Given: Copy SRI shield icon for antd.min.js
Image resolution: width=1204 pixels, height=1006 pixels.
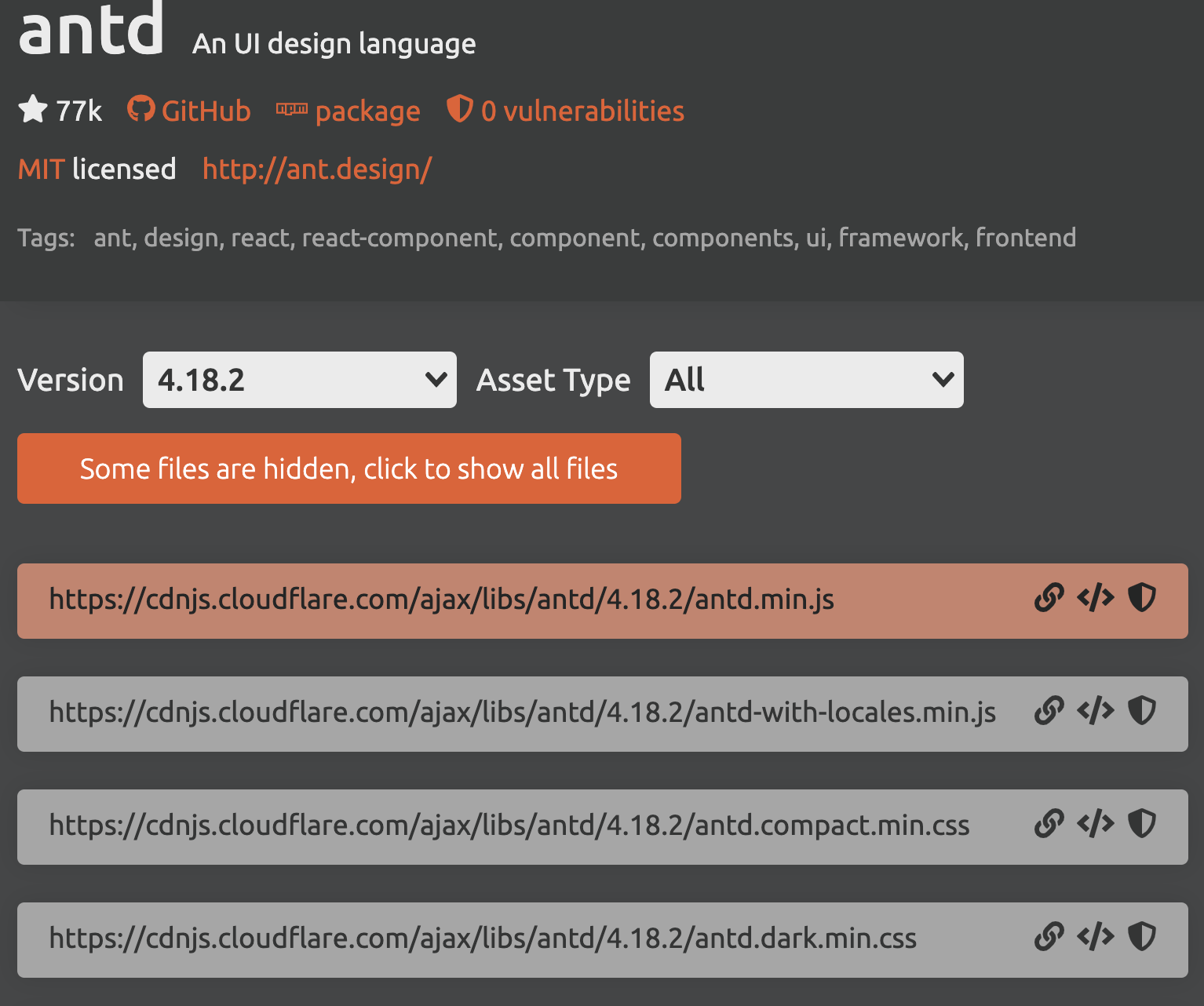Looking at the screenshot, I should point(1142,598).
